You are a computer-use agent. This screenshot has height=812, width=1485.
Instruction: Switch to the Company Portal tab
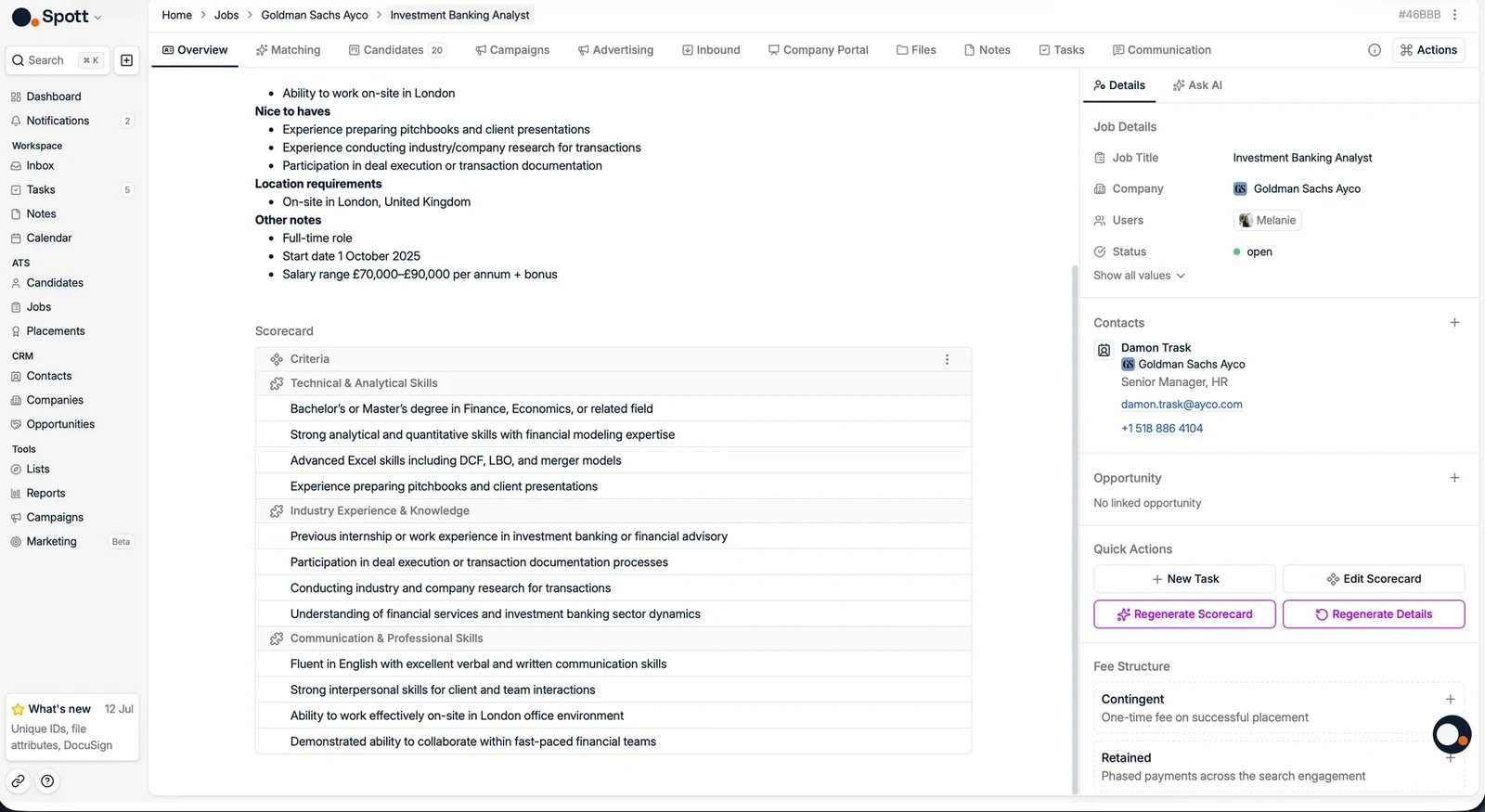[818, 50]
